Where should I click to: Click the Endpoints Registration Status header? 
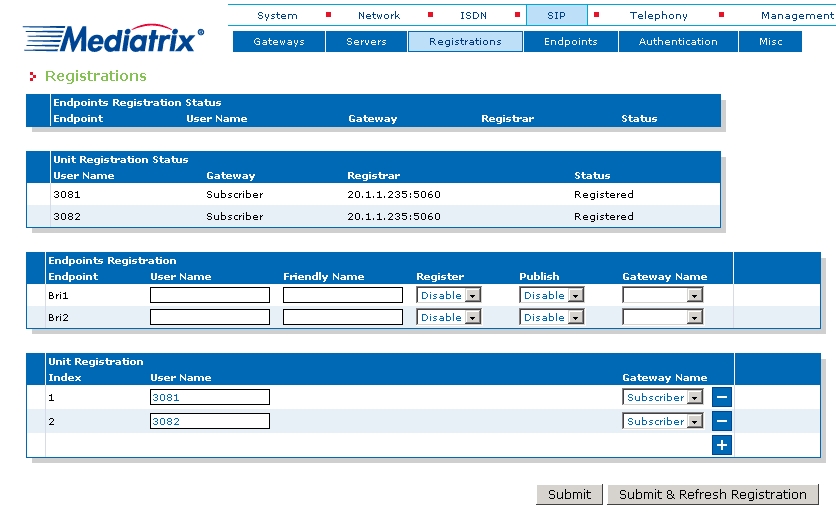click(137, 102)
